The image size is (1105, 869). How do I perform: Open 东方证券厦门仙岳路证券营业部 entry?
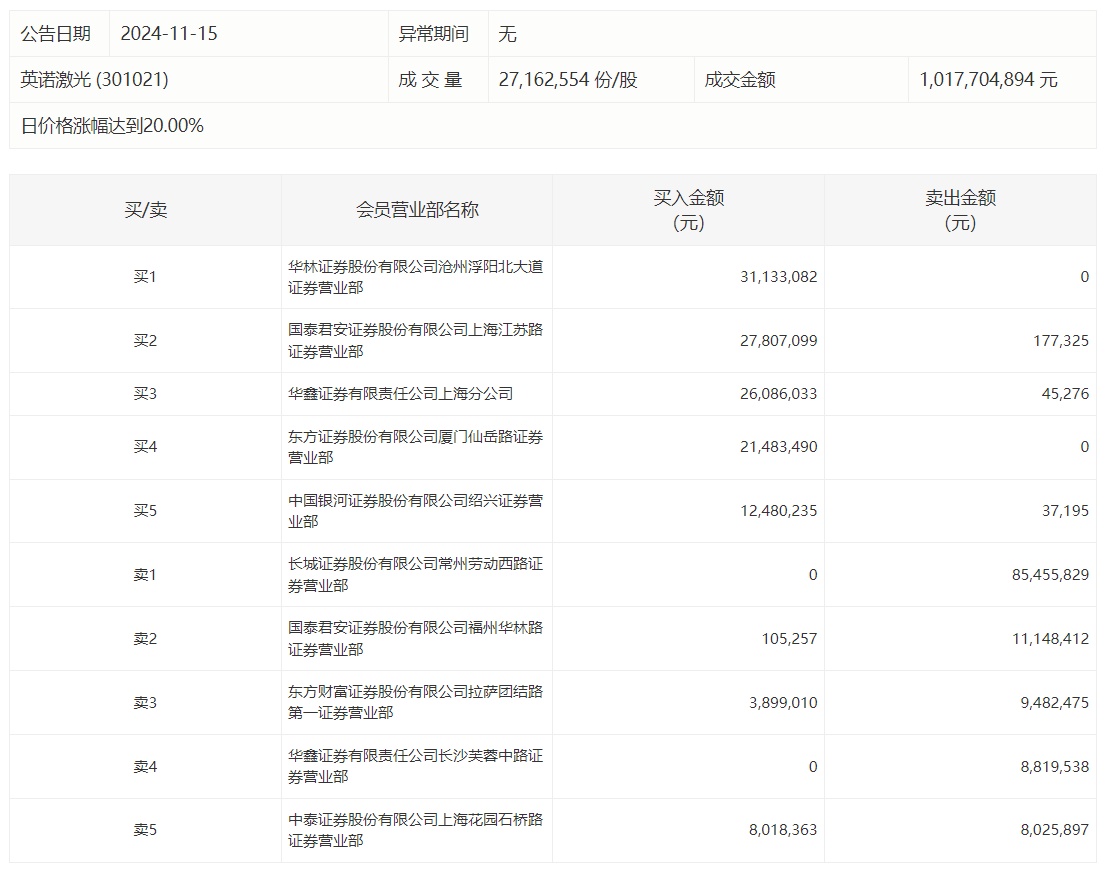pos(416,447)
